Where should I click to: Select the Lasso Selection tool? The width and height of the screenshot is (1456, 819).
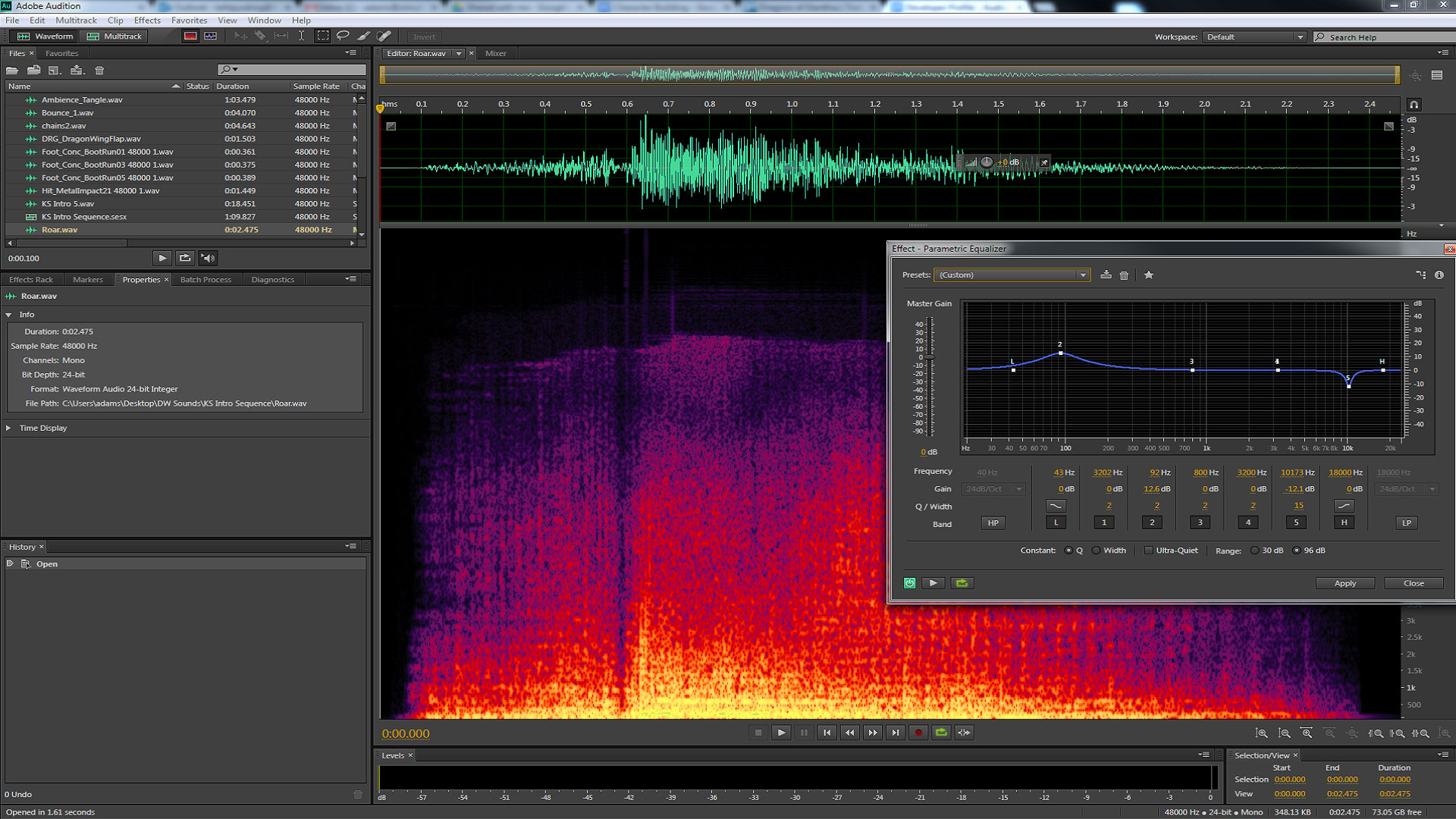(x=343, y=36)
